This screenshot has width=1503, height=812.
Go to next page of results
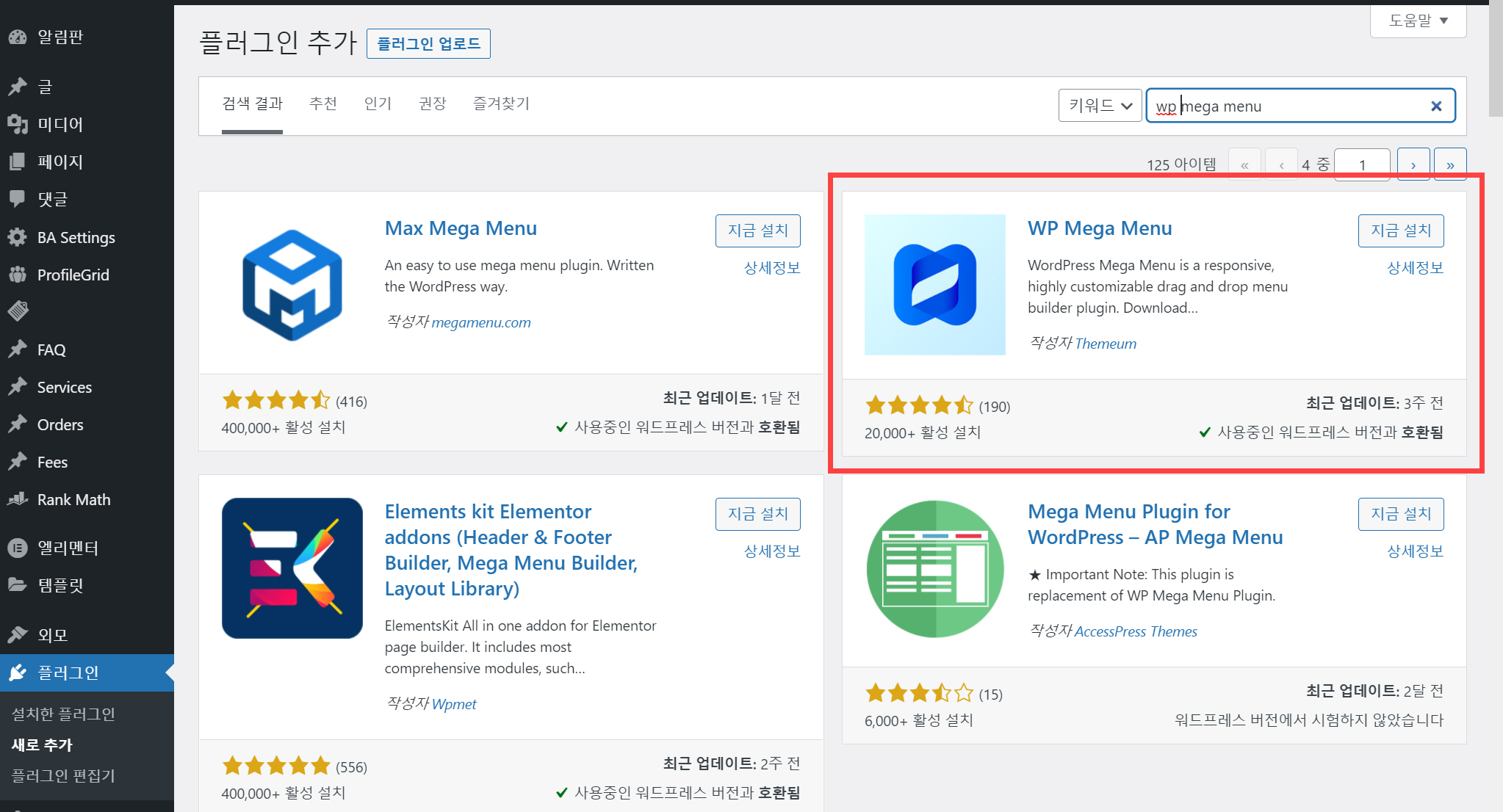(x=1413, y=165)
